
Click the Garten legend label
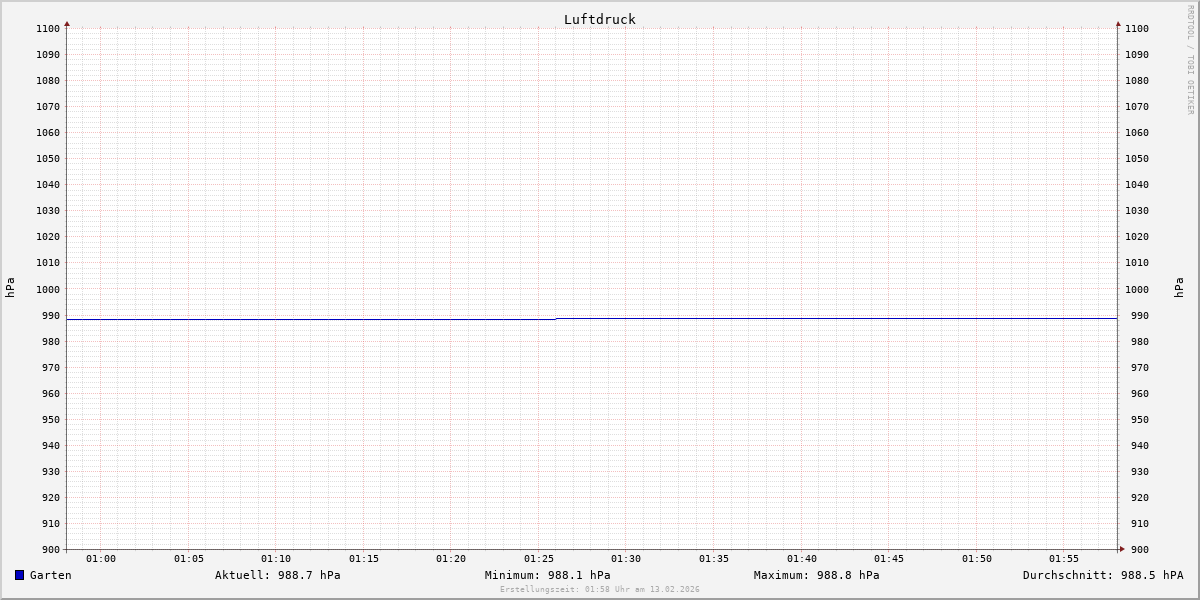point(50,575)
